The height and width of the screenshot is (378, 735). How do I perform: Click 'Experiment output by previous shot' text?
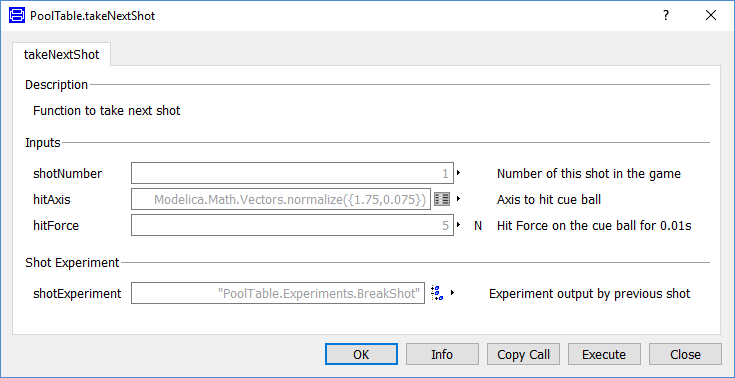click(590, 294)
